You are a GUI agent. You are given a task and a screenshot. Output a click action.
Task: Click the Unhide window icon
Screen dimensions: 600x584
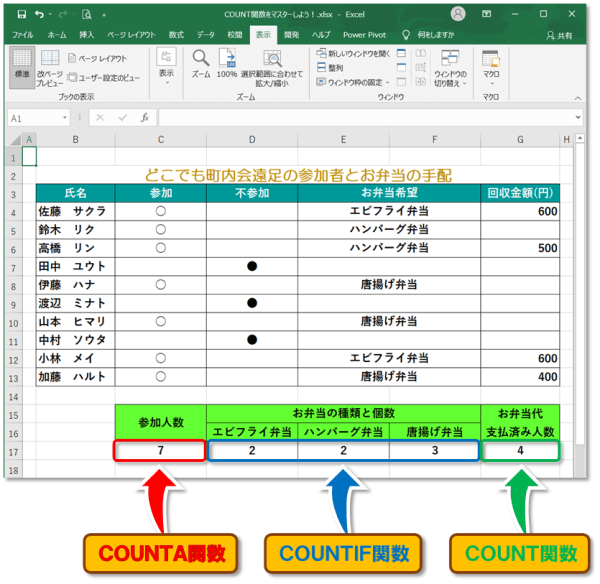pos(401,82)
